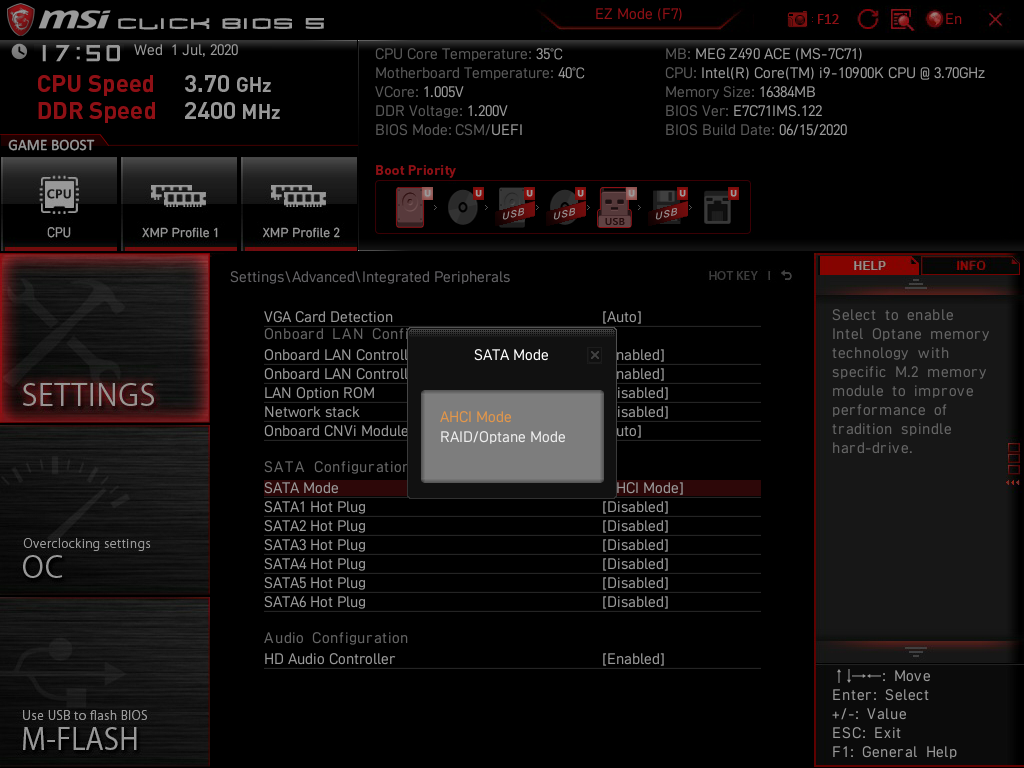The width and height of the screenshot is (1024, 768).
Task: Click the screenshot camera icon
Action: pos(798,19)
